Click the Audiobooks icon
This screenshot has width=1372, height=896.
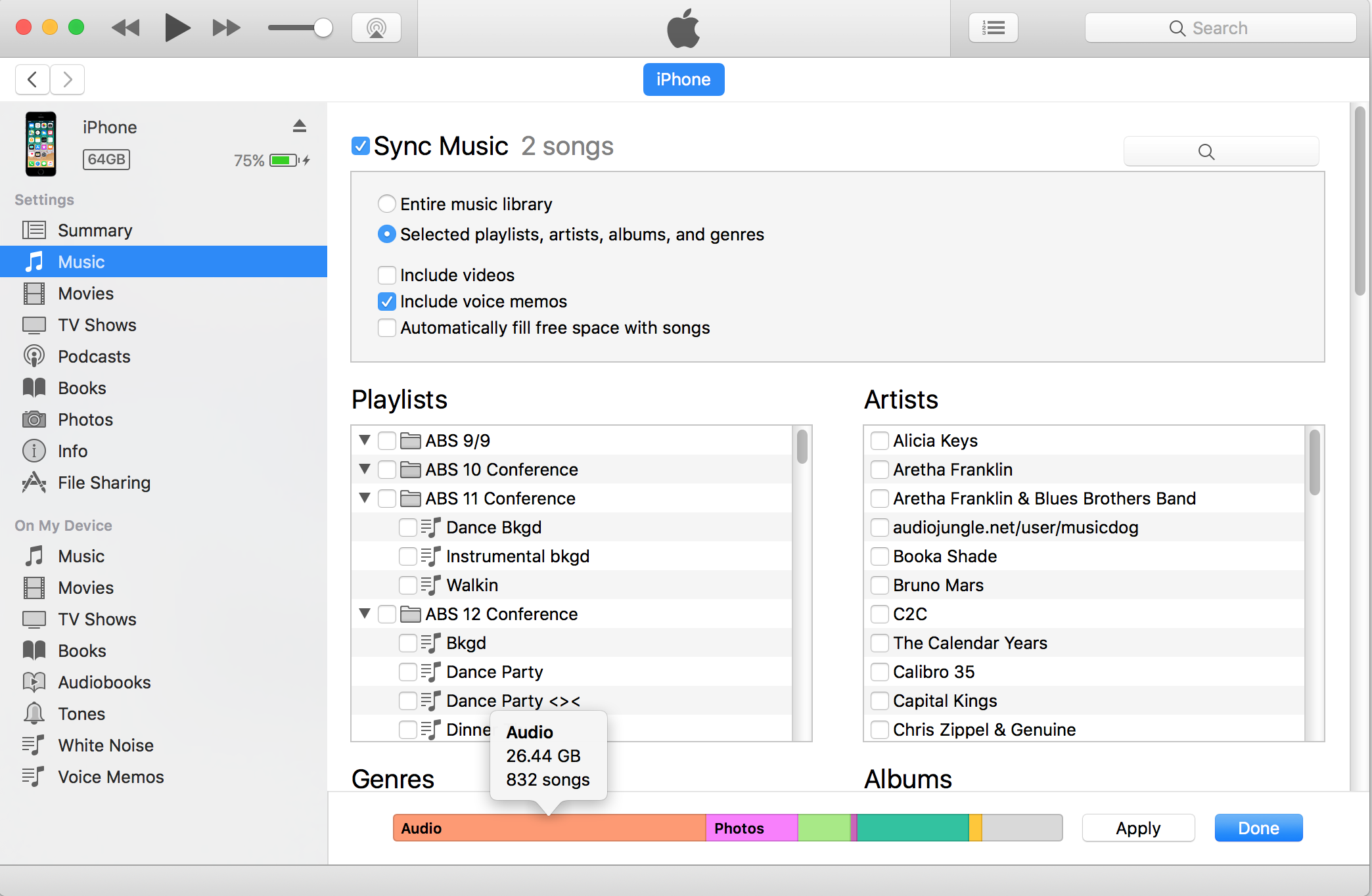[34, 682]
